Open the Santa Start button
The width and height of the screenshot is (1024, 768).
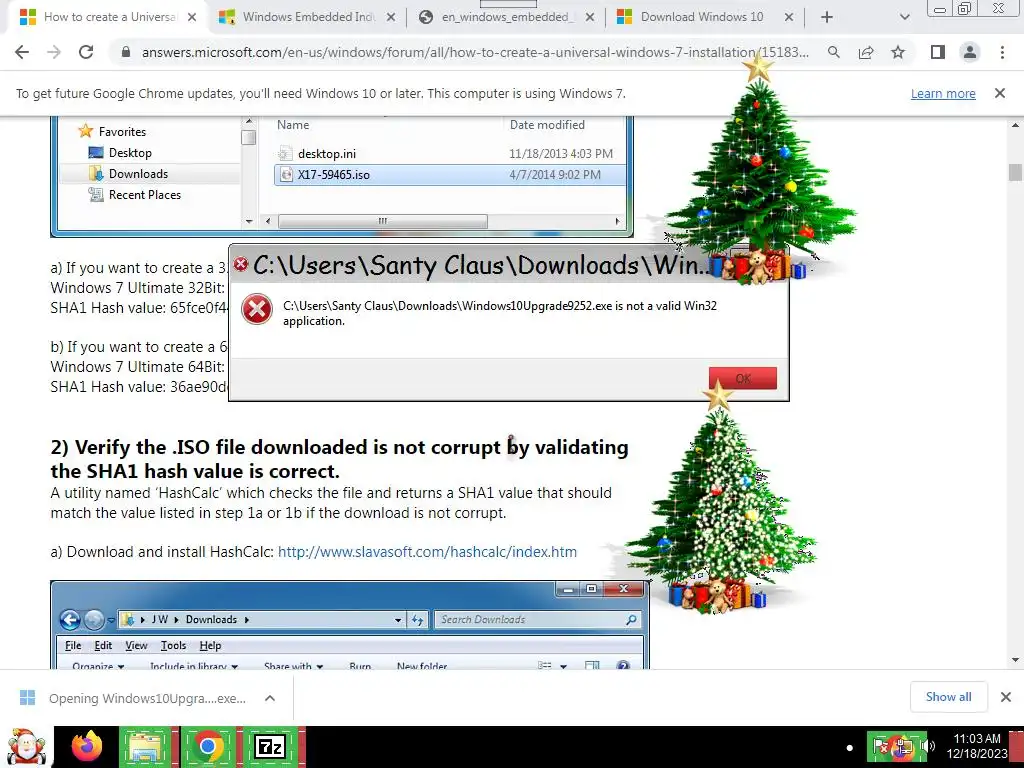(x=25, y=747)
